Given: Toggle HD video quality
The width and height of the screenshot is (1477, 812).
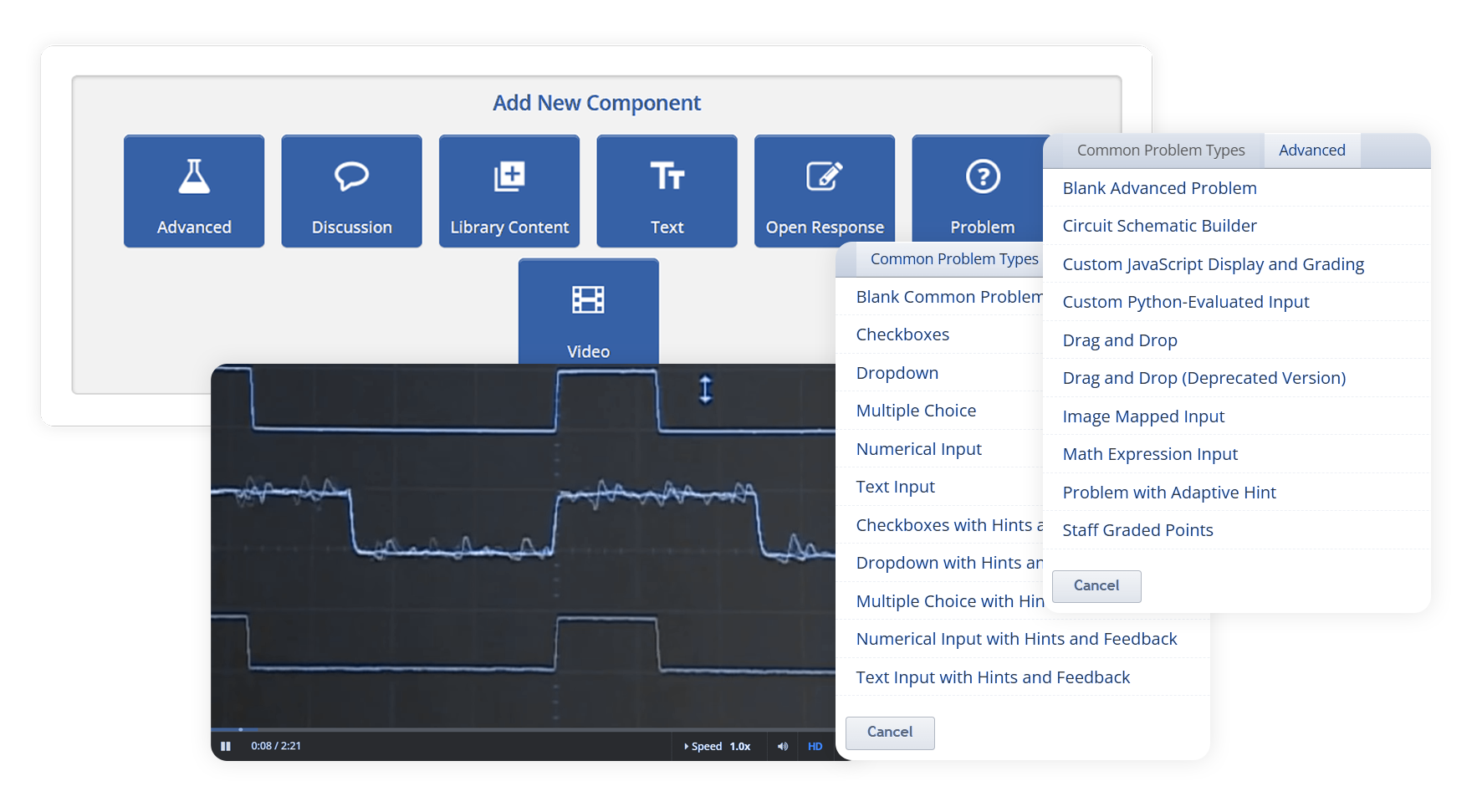Looking at the screenshot, I should coord(815,746).
